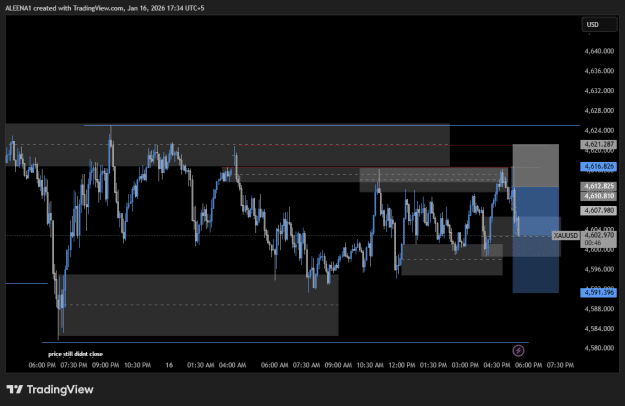Click the 4,602.970 current price label
Screen dimensions: 625x406
[x=599, y=235]
